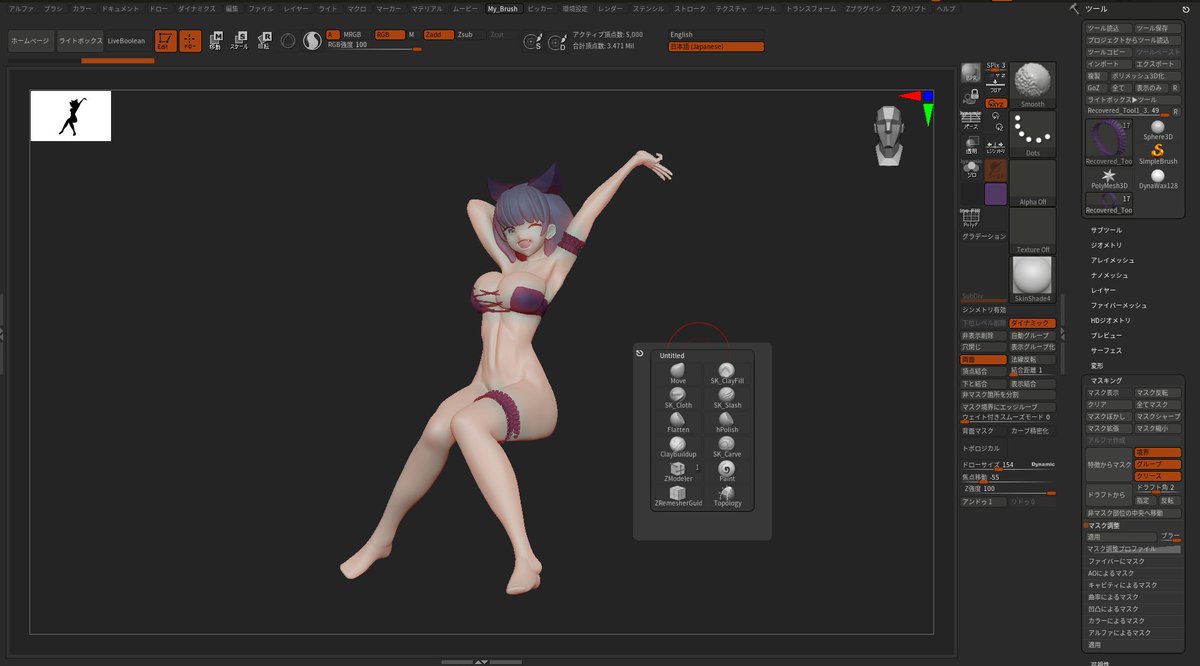
Task: Select the hPolish brush in popup
Action: click(x=727, y=422)
